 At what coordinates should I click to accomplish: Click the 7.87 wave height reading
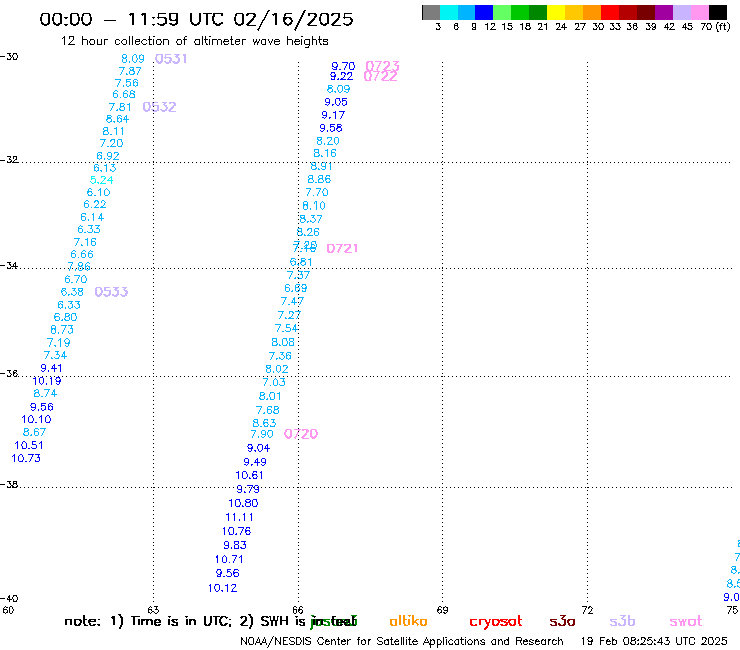tap(130, 71)
